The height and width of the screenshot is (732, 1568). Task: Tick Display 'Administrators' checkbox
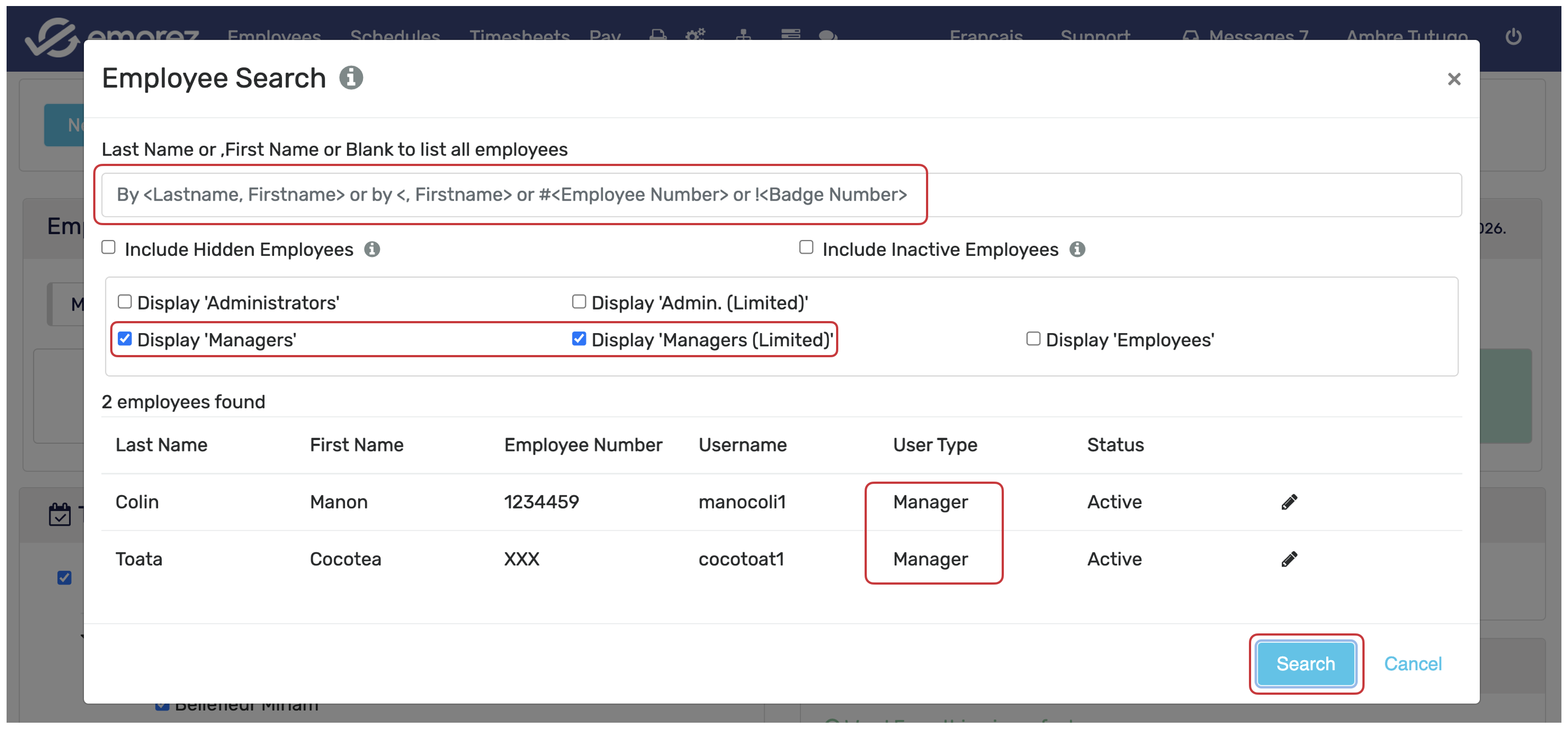(x=125, y=302)
